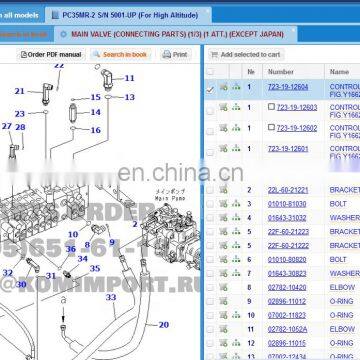Viewport: 360px width, 360px height.
Task: Click tree icon for bolt 01010-81030
Action: (x=236, y=204)
